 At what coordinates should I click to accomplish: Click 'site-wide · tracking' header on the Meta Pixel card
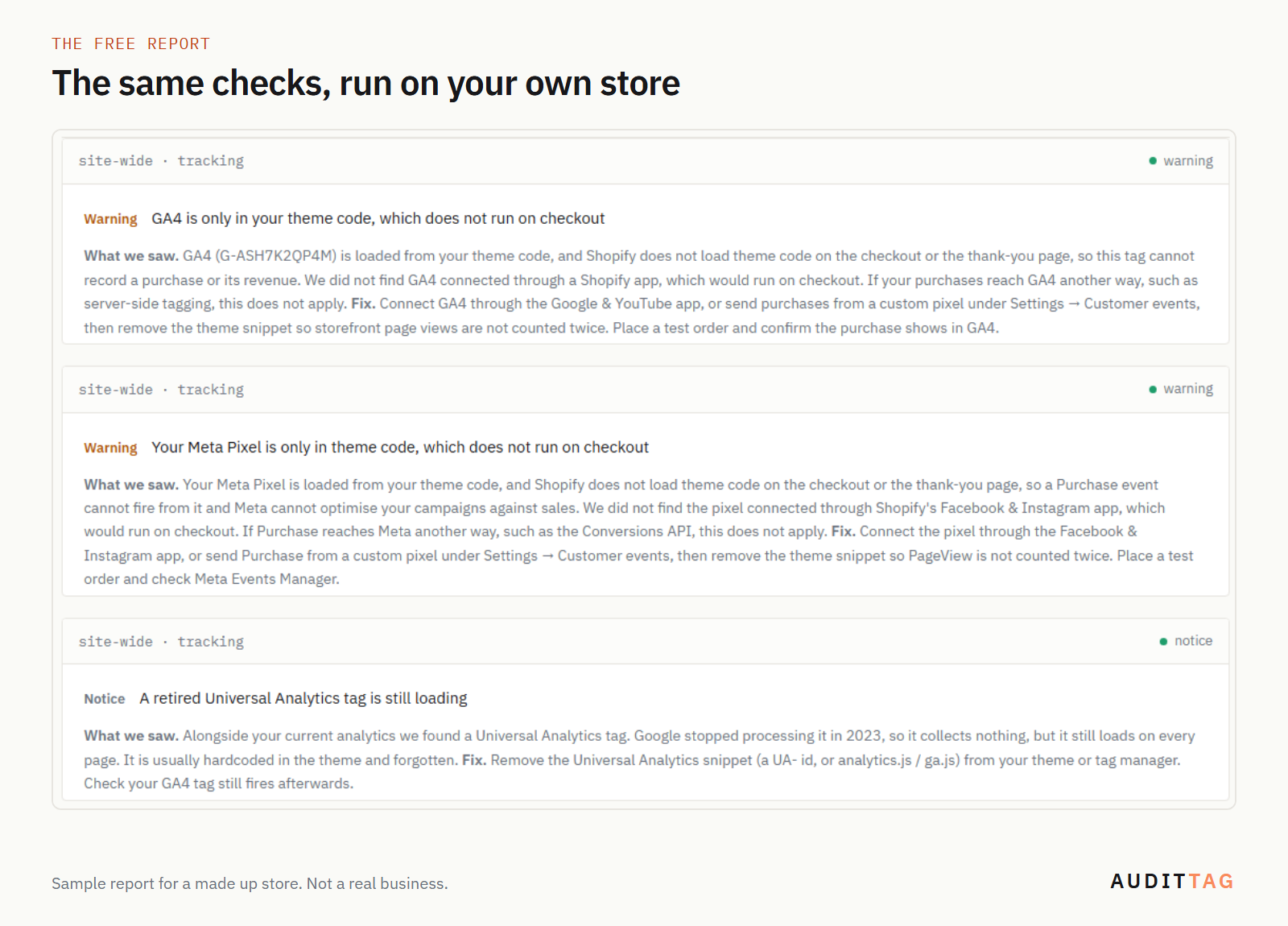[161, 390]
